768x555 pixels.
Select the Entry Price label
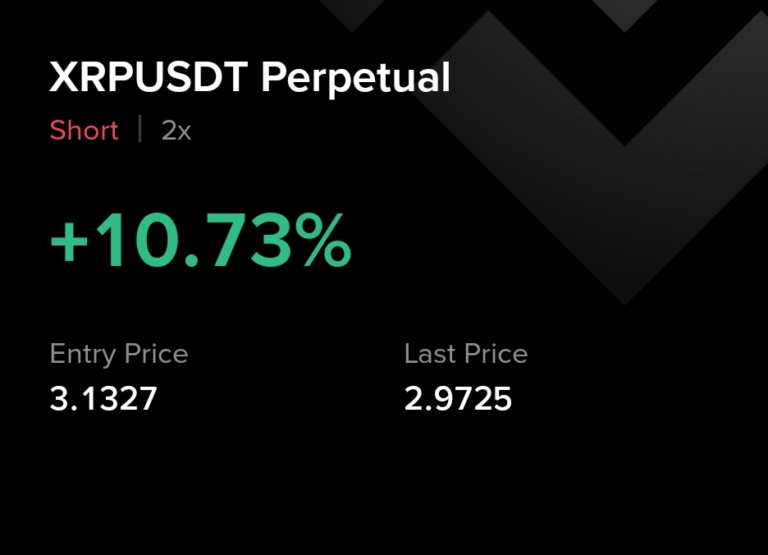[119, 354]
